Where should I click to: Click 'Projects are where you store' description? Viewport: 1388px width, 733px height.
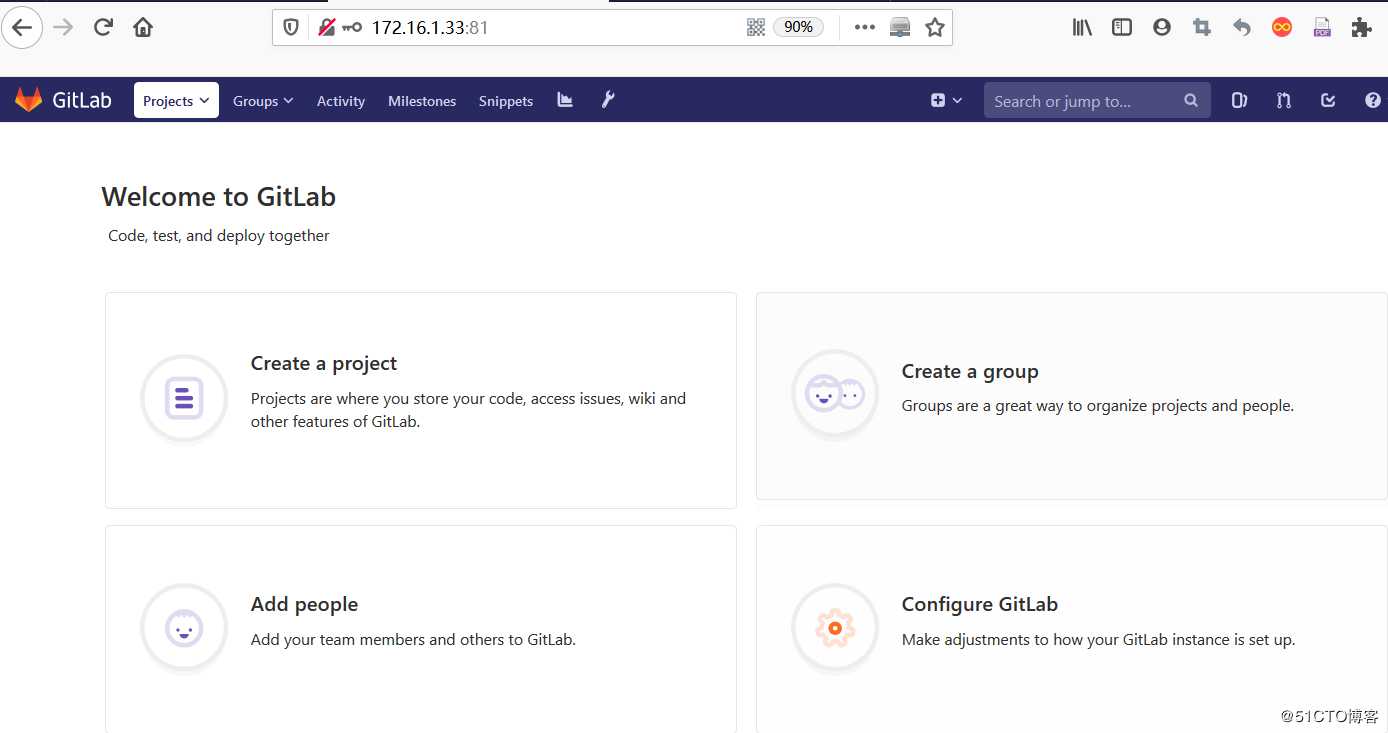point(468,410)
